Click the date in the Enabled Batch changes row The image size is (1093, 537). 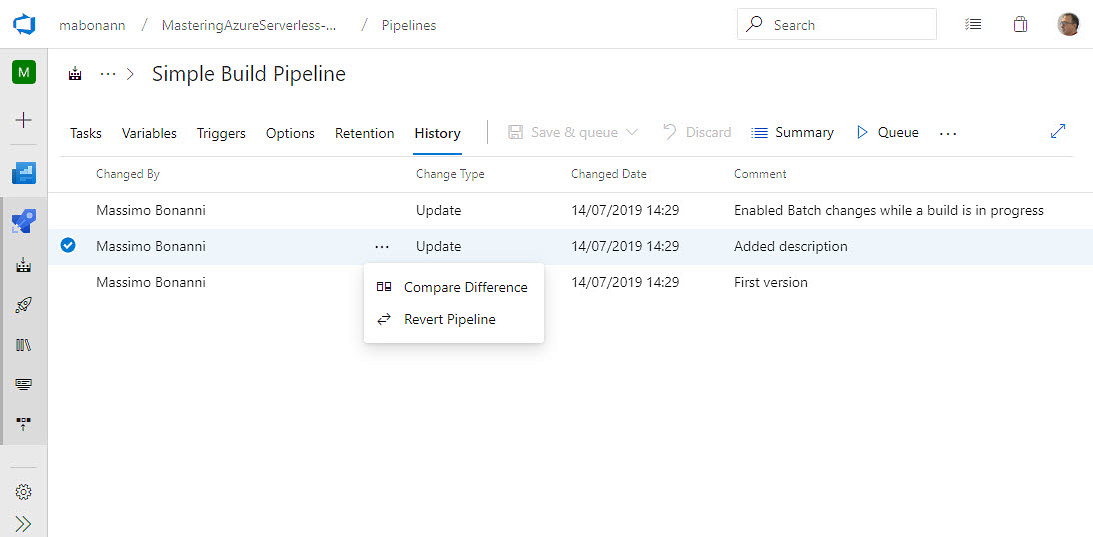pyautogui.click(x=625, y=211)
